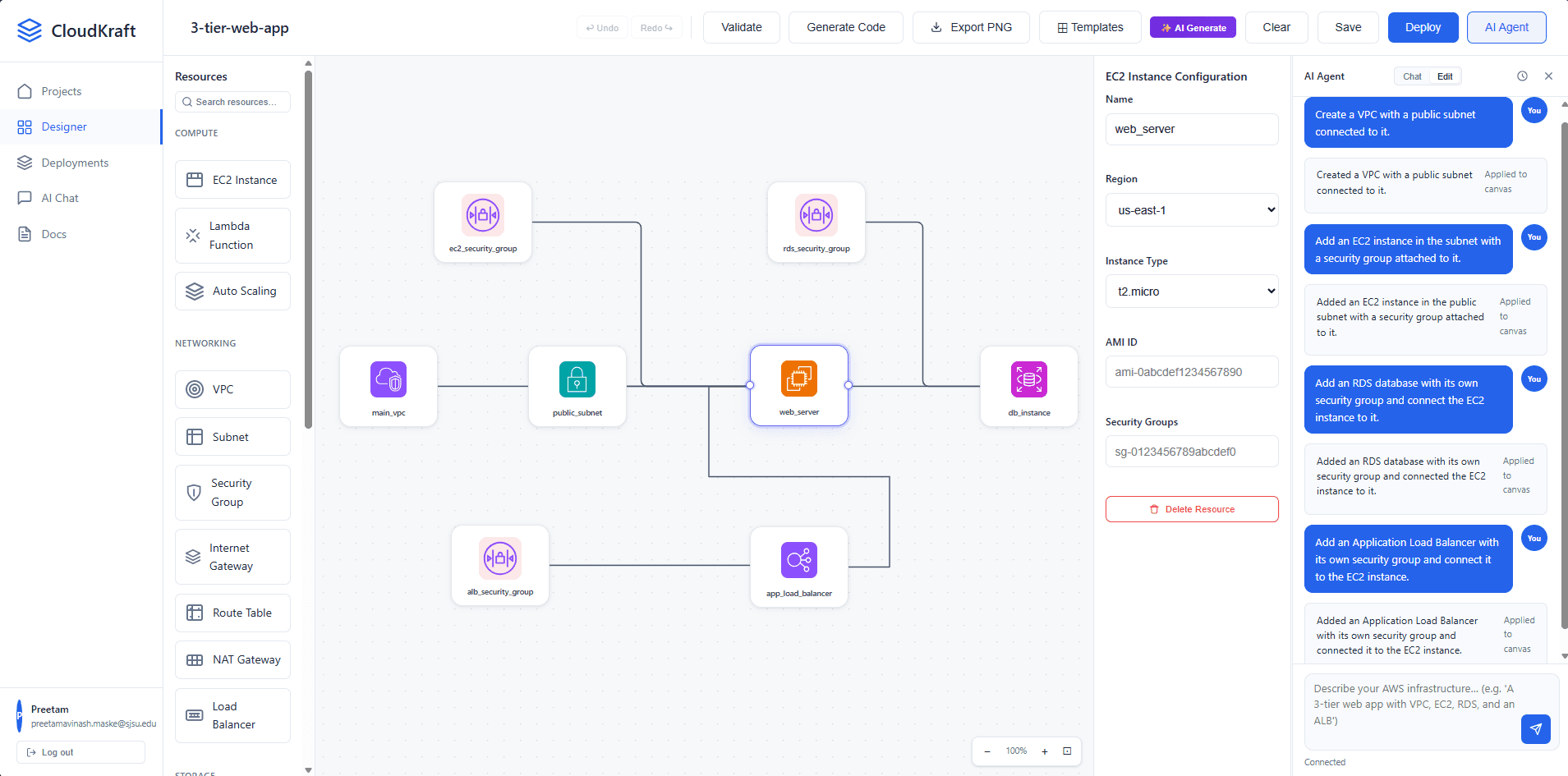
Task: Select the Subnet resource icon
Action: tap(195, 437)
